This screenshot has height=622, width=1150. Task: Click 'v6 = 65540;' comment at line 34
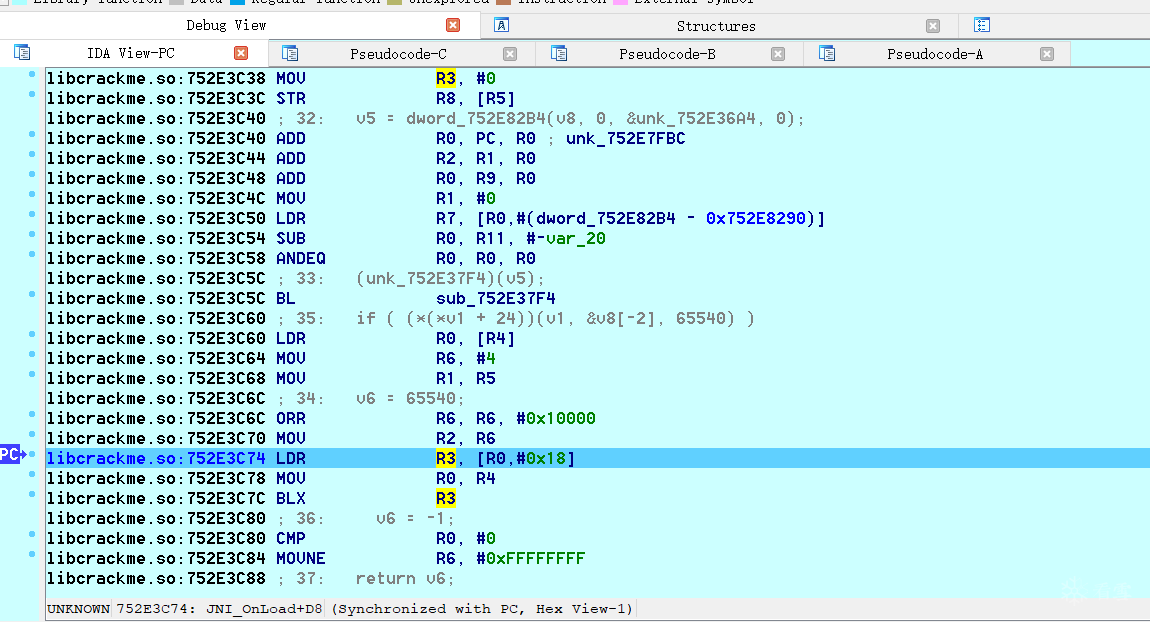[x=410, y=398]
